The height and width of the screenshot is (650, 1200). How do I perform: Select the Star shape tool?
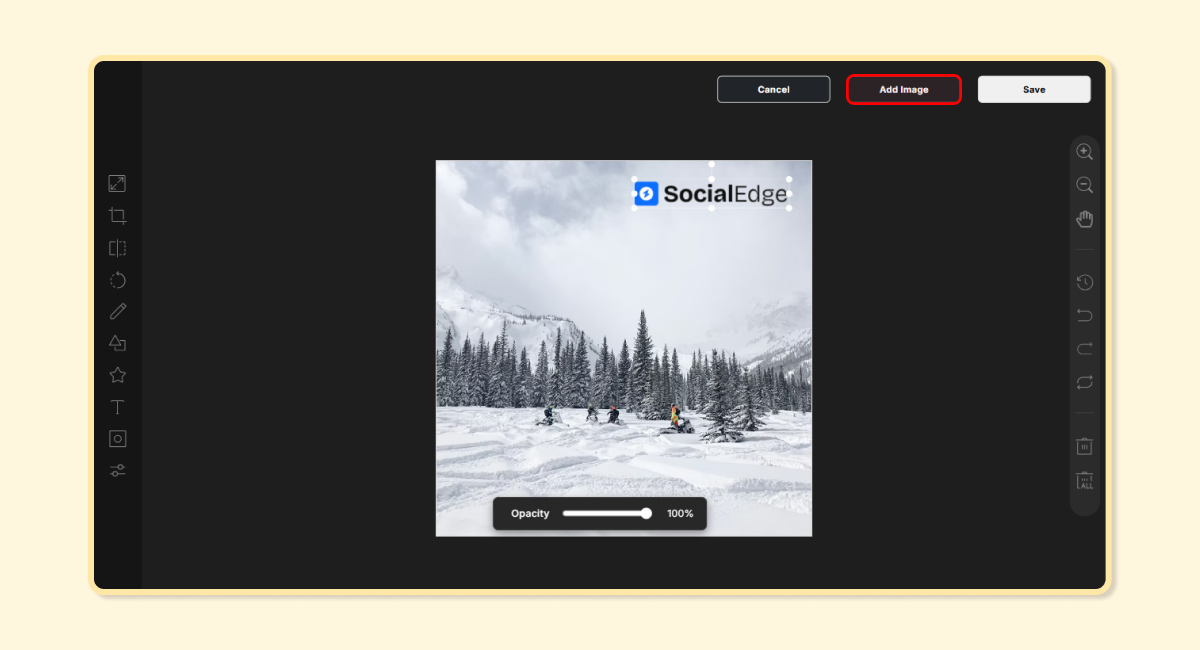pyautogui.click(x=117, y=375)
